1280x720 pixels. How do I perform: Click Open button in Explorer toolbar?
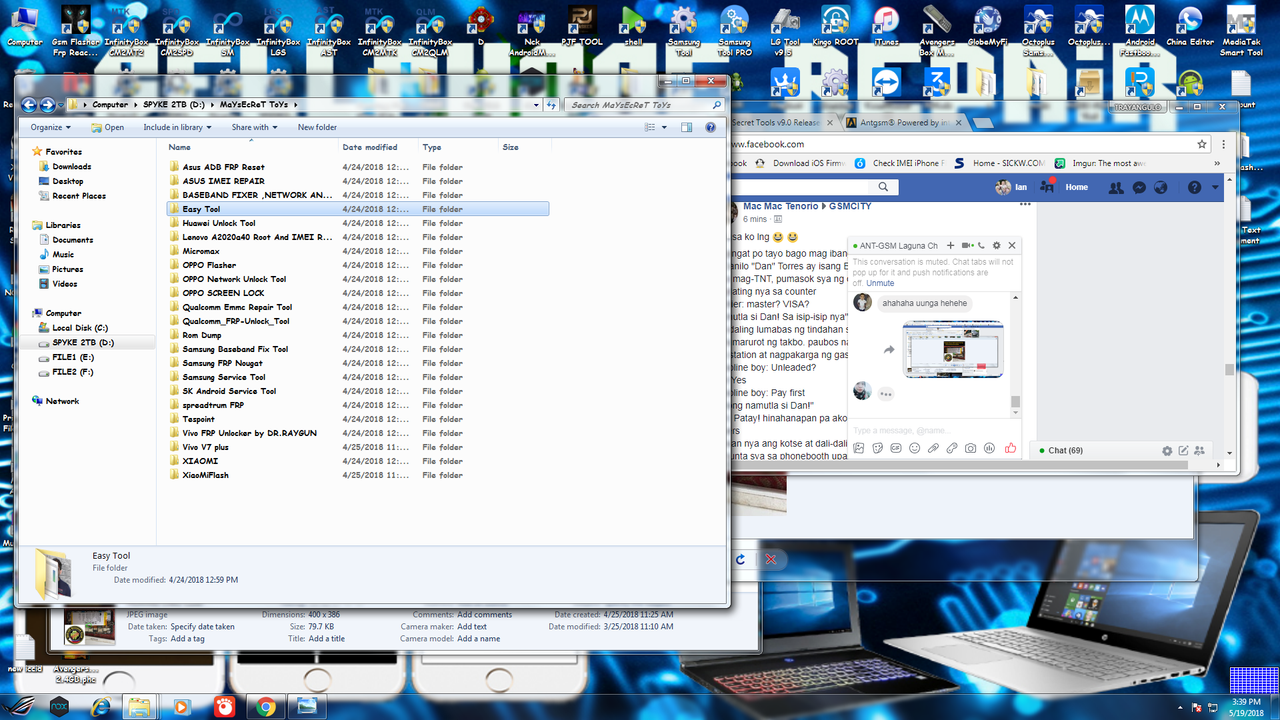(107, 127)
